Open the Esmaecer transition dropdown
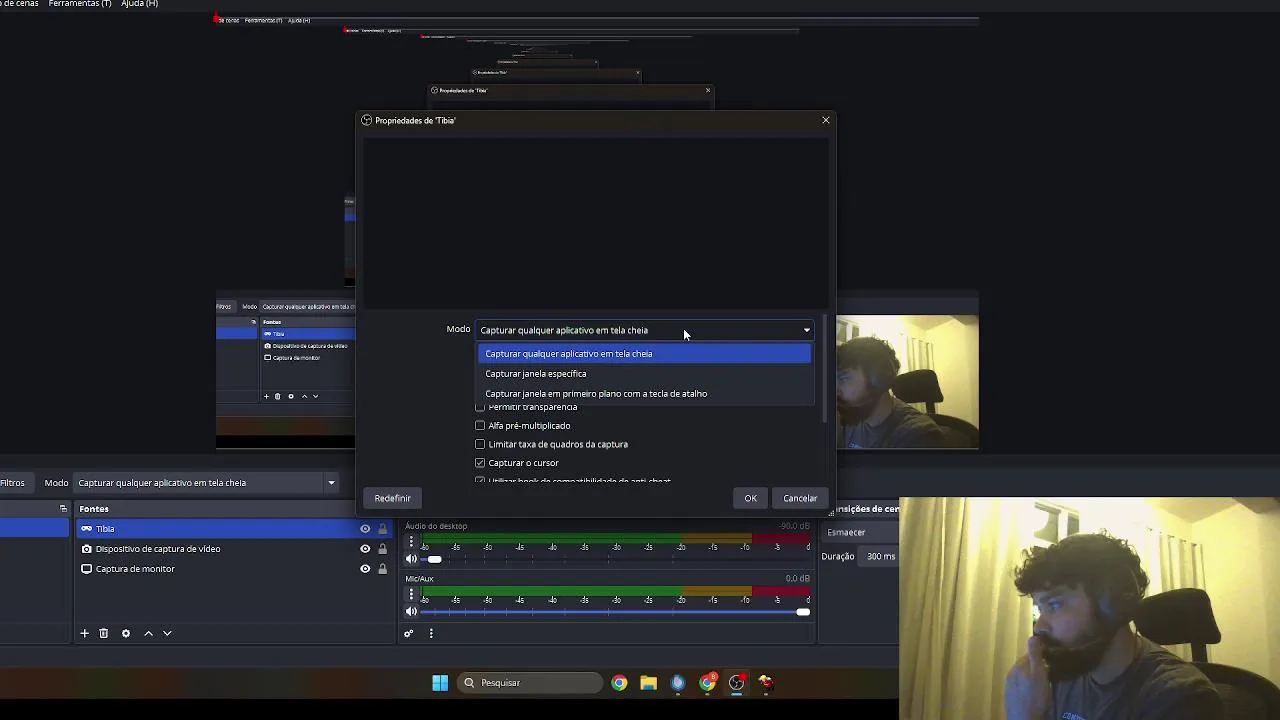1280x720 pixels. pyautogui.click(x=861, y=533)
